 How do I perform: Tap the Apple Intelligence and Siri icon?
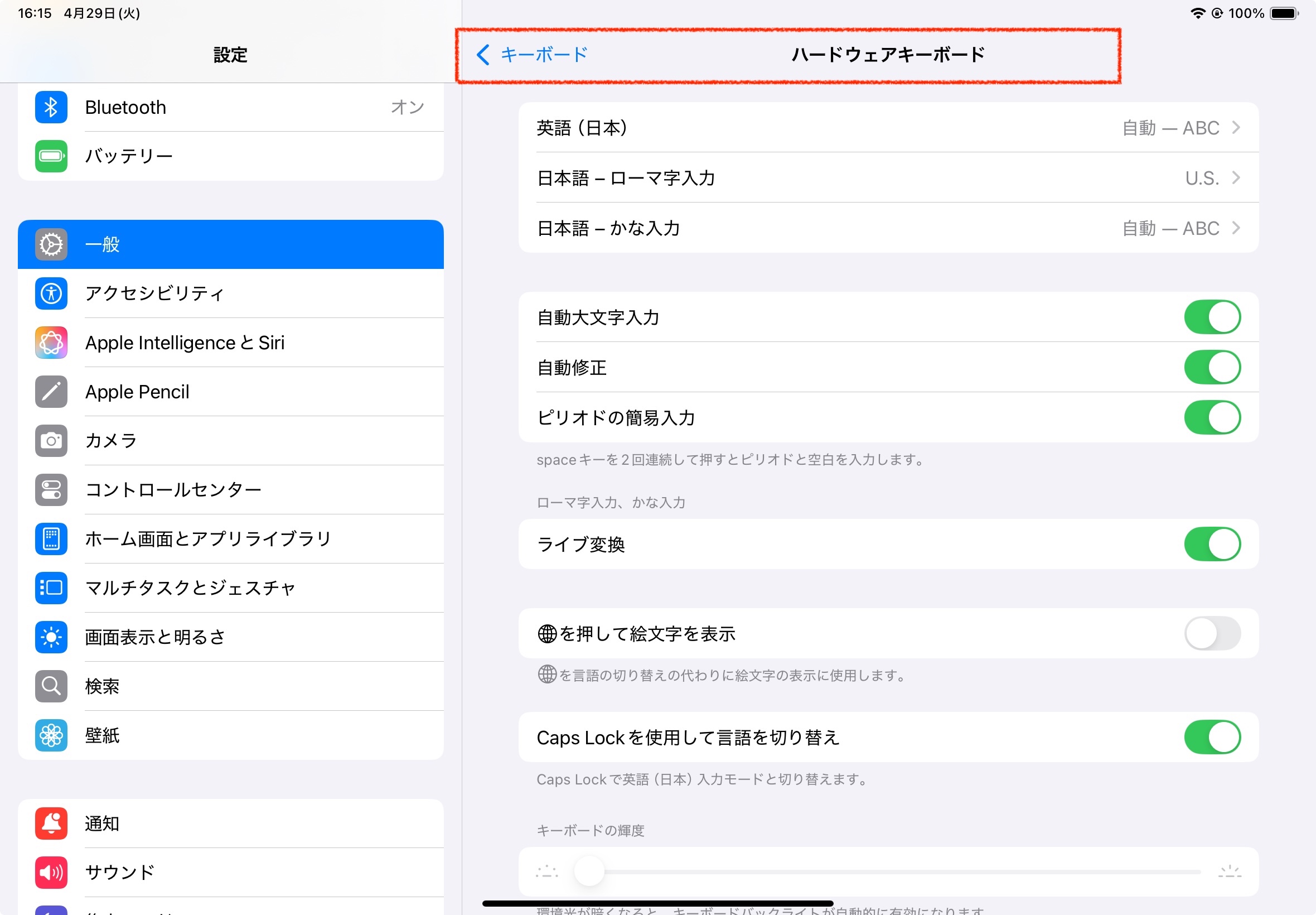pos(51,342)
